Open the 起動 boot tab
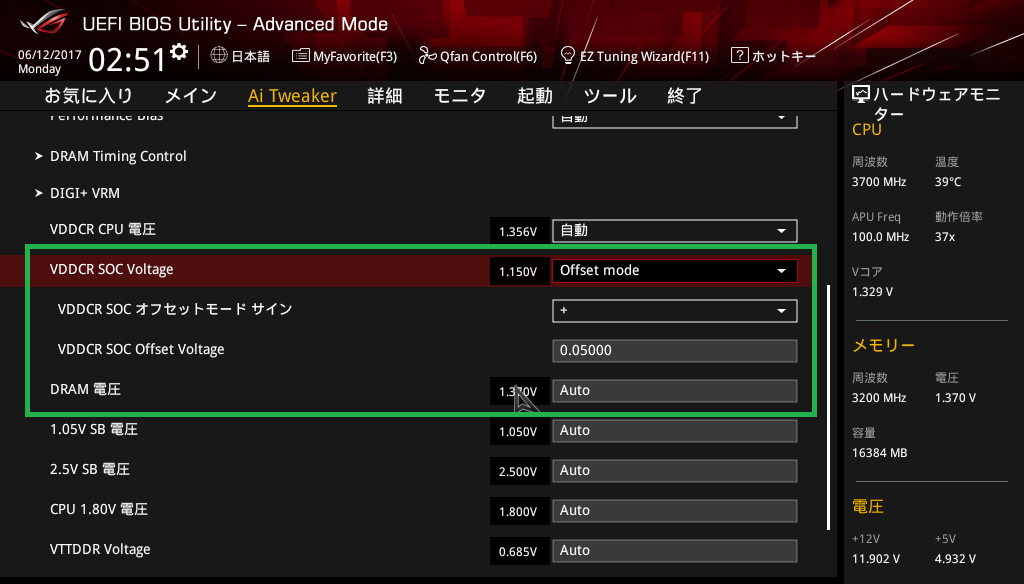 535,96
